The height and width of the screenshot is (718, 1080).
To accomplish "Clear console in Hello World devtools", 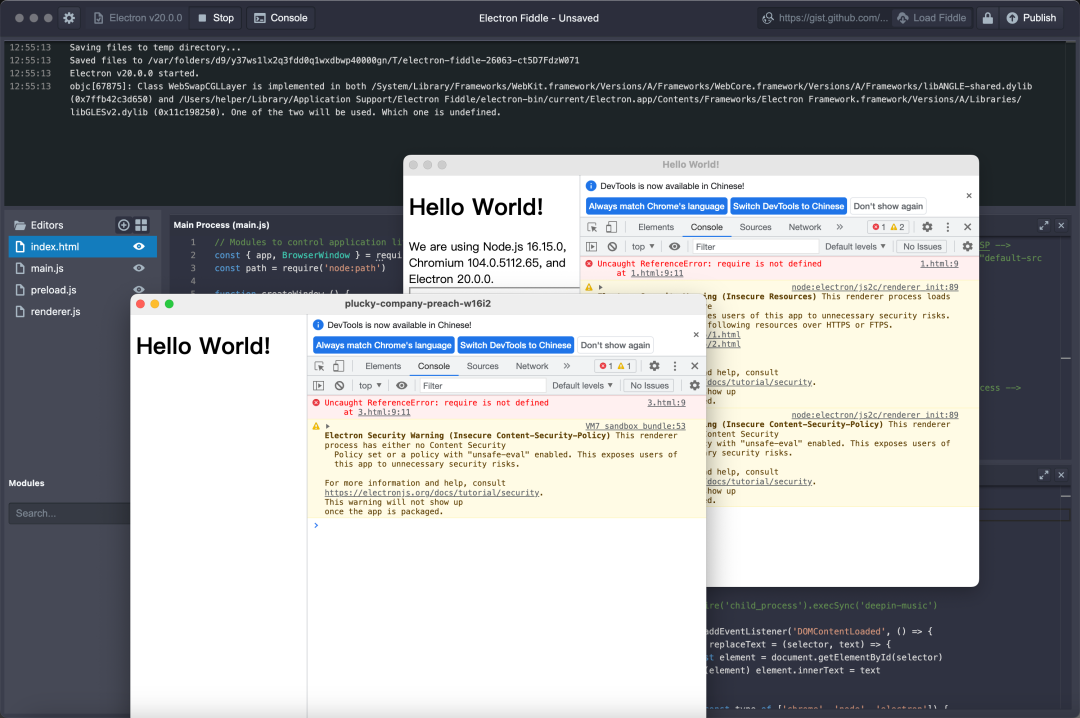I will click(612, 247).
